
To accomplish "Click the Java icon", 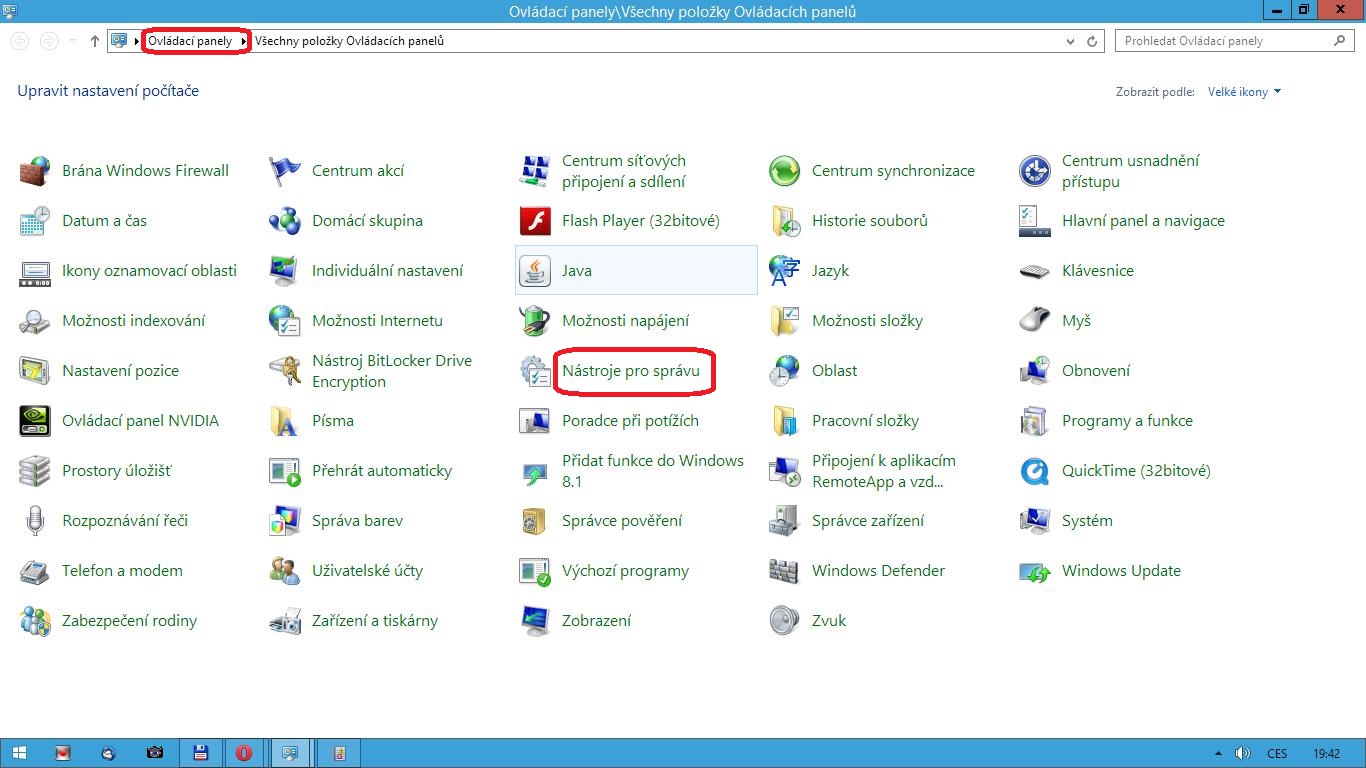I will click(x=535, y=271).
